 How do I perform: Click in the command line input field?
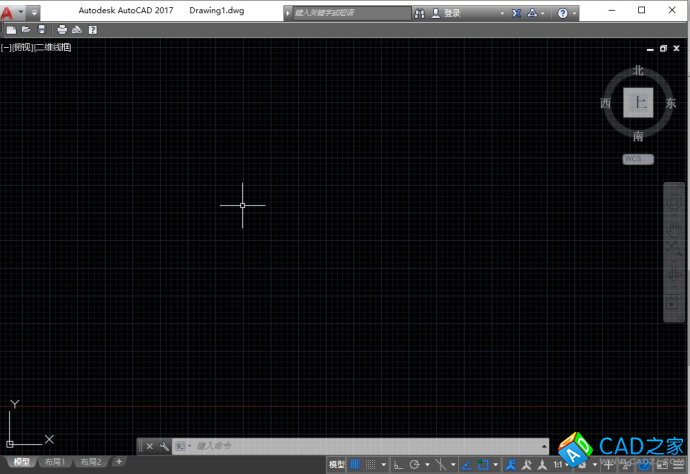click(360, 446)
